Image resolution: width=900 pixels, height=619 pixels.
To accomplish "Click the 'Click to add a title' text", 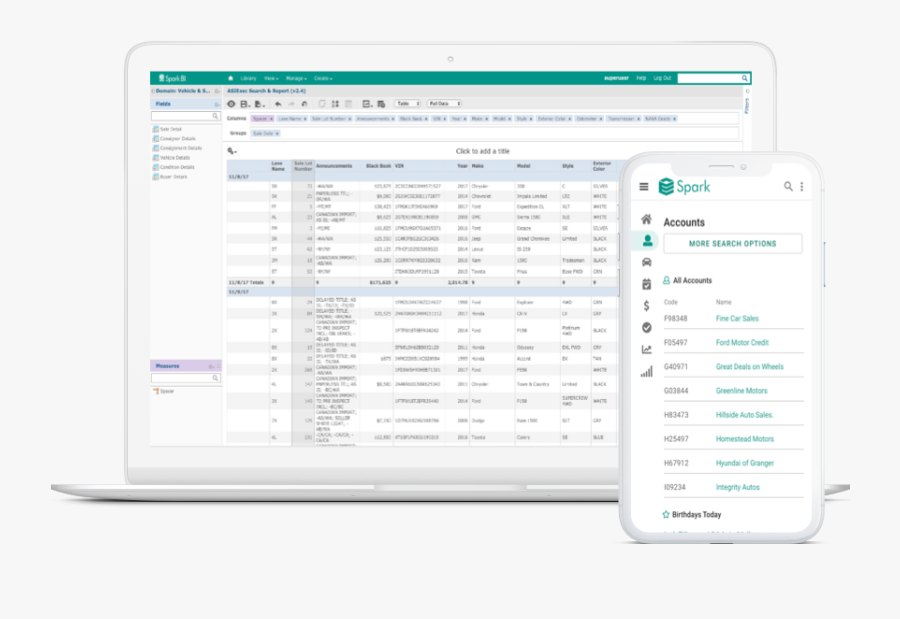I will (482, 151).
